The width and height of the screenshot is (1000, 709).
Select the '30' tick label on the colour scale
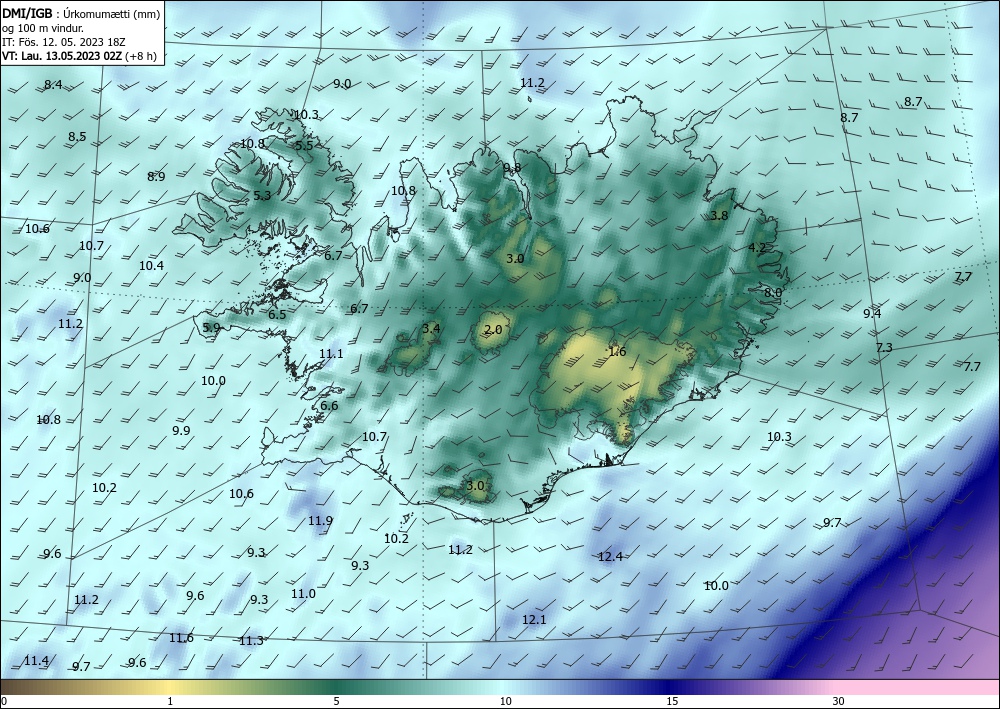coord(838,701)
